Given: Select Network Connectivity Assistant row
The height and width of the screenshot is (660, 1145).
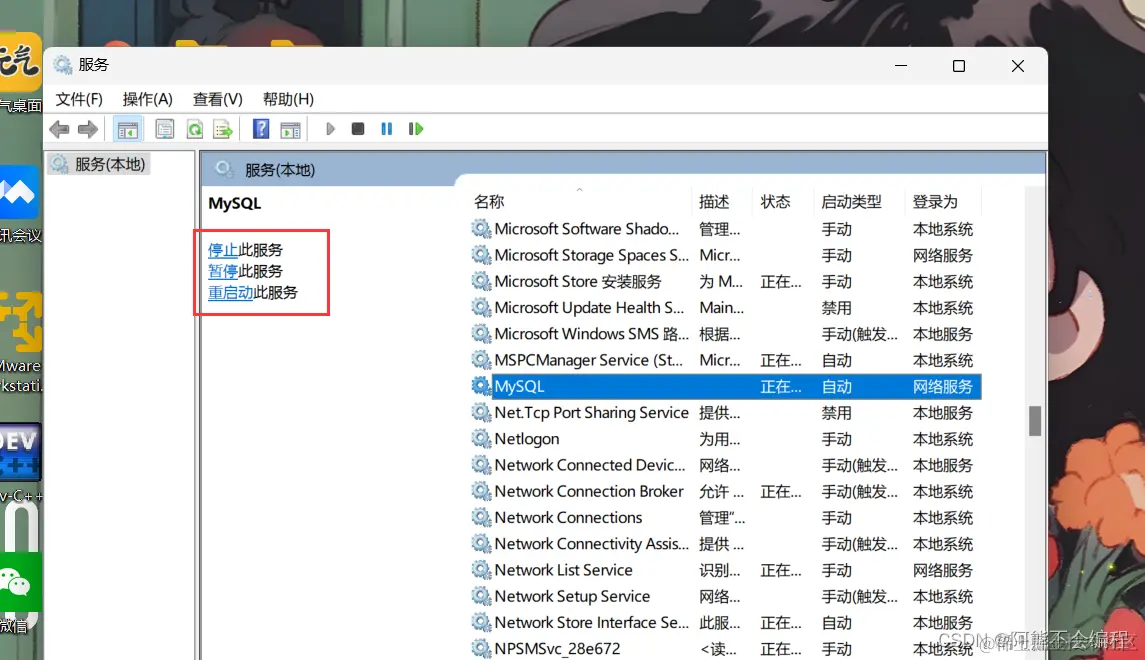Looking at the screenshot, I should tap(725, 544).
